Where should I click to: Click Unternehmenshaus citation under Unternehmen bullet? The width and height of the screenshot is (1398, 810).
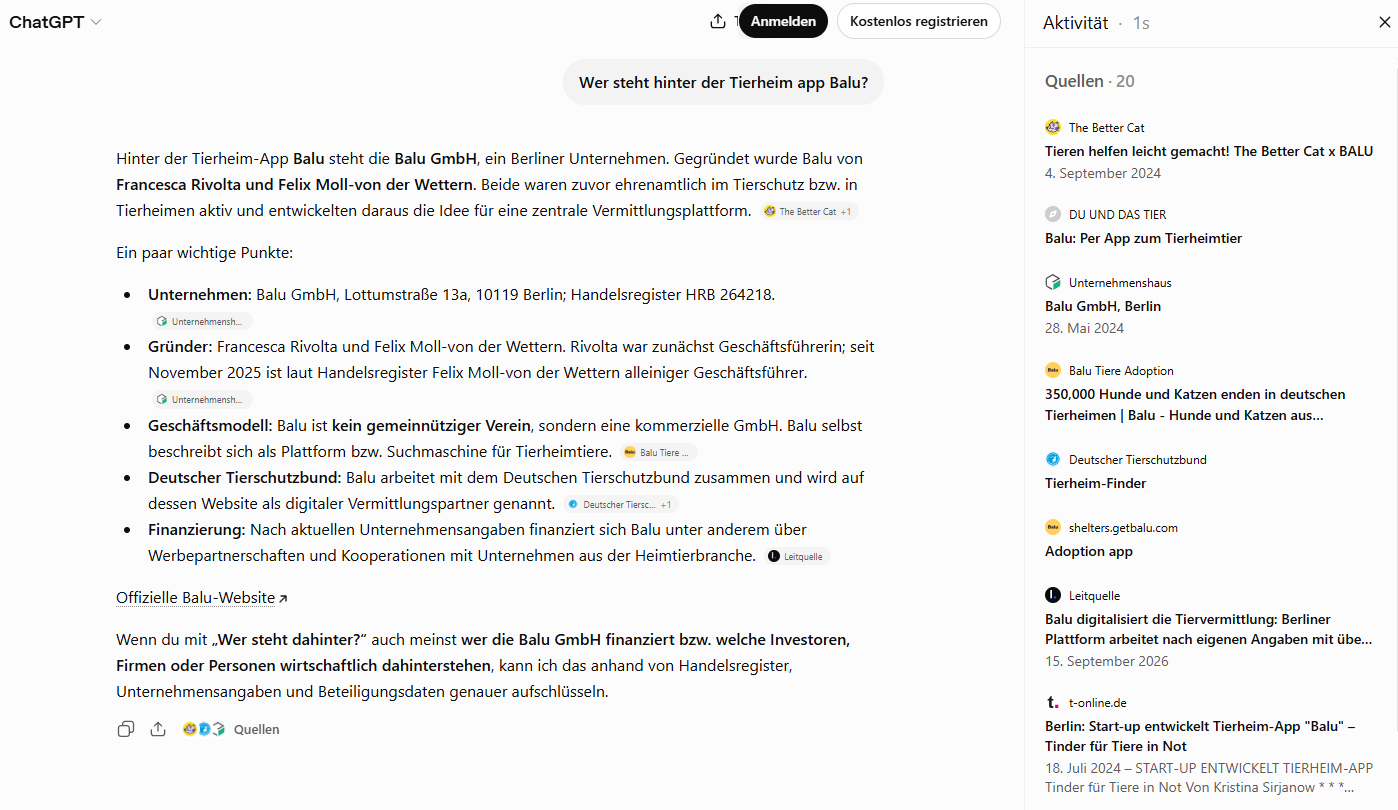tap(201, 321)
